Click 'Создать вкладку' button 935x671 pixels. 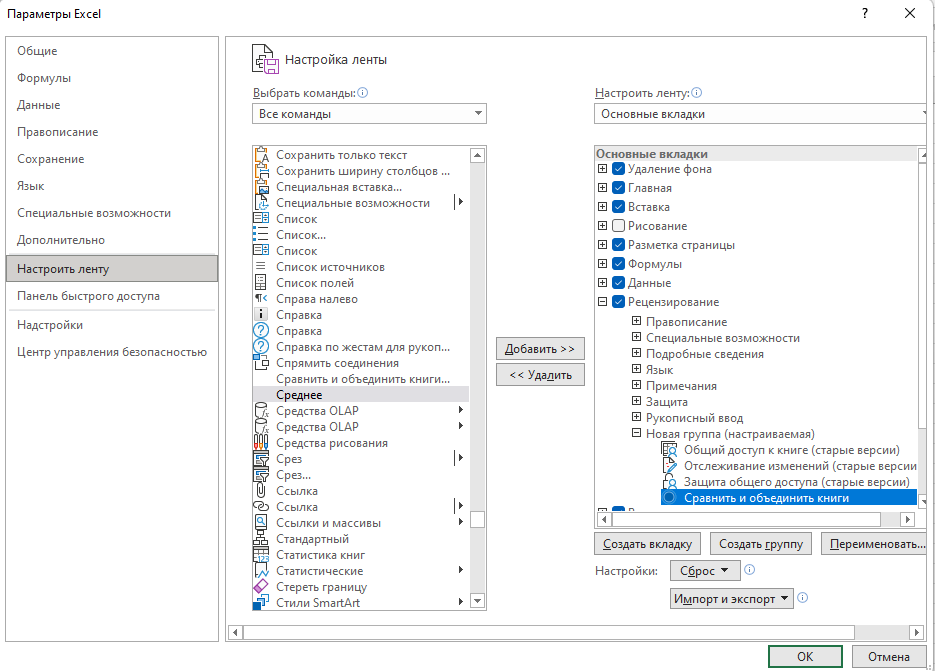[647, 544]
